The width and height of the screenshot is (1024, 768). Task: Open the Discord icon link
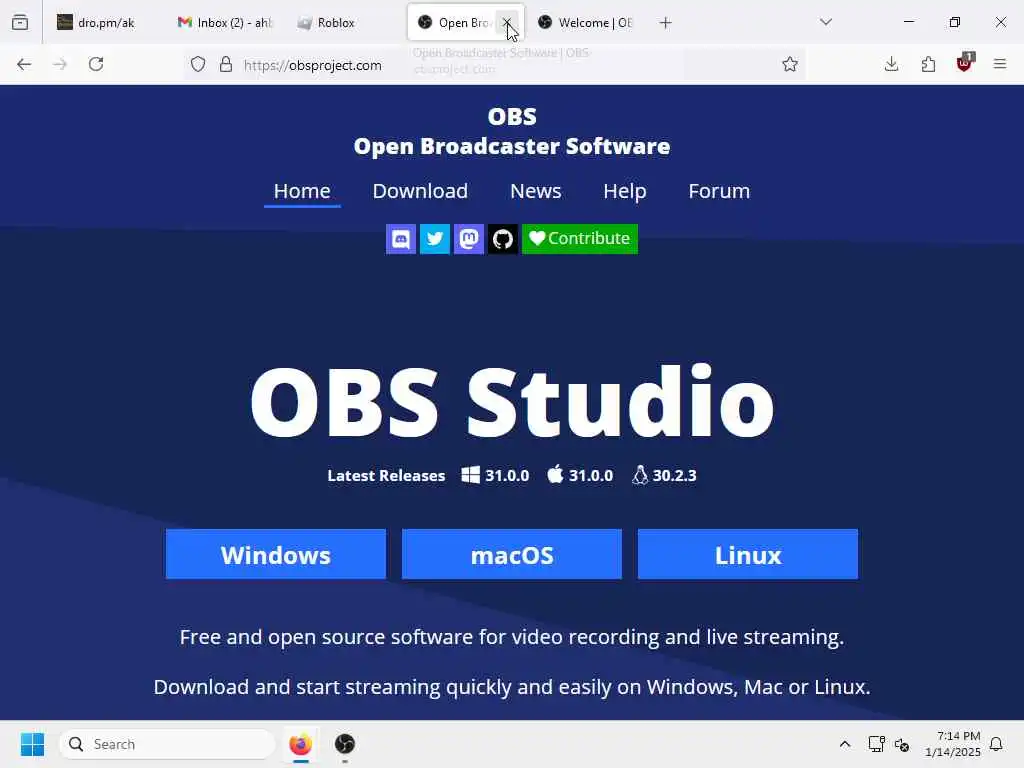(401, 239)
